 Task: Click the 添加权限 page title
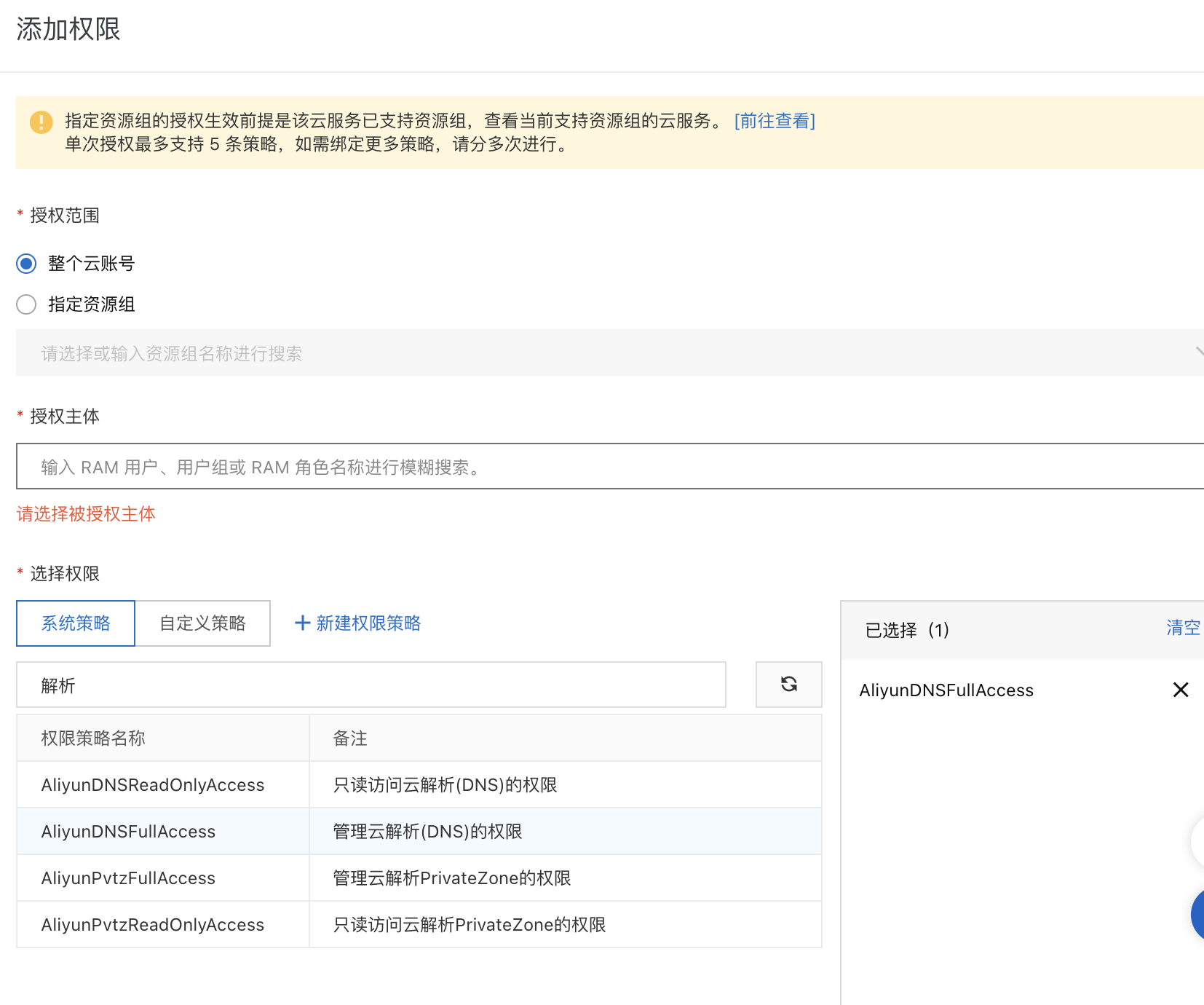coord(68,29)
